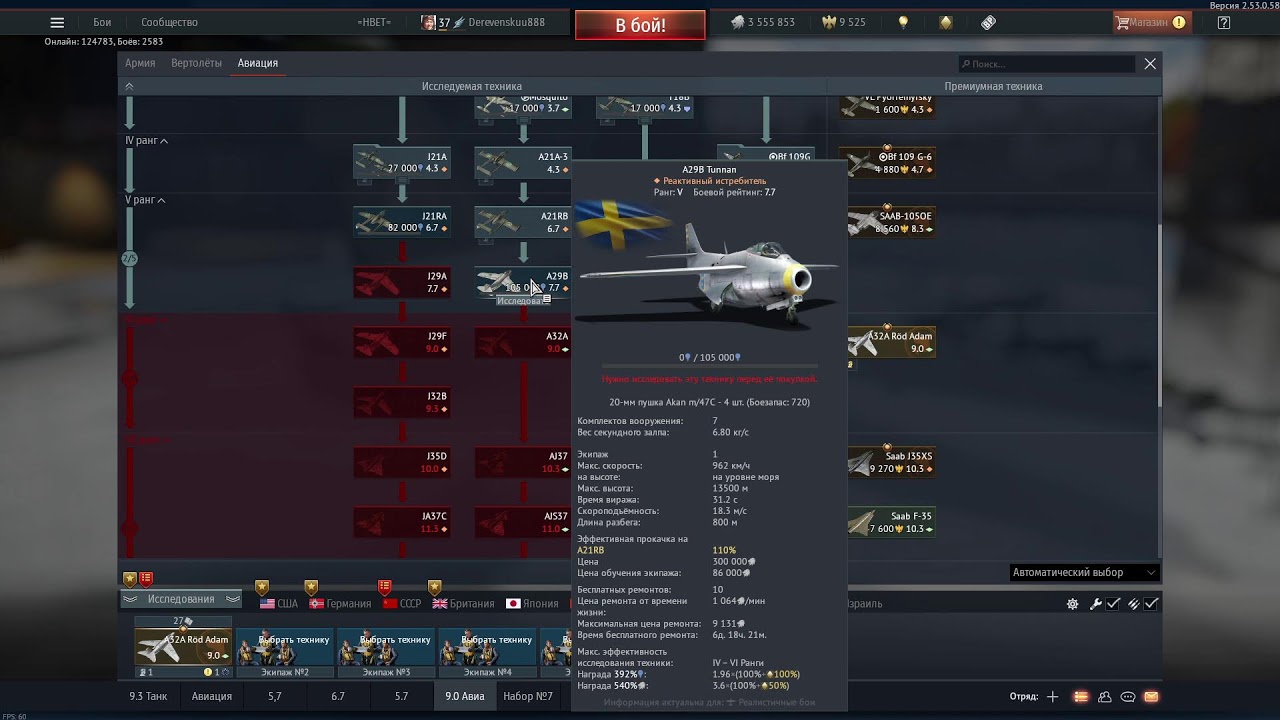Open the contacts people icon near squad

1104,696
